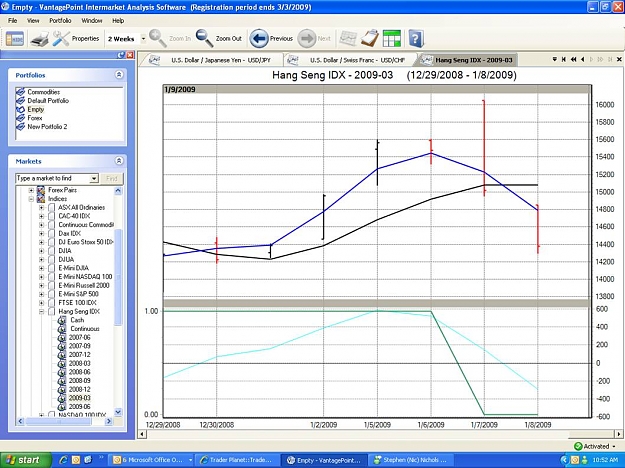625x468 pixels.
Task: Check the E-Mini NASDAQ 100 checkbox
Action: coord(51,277)
